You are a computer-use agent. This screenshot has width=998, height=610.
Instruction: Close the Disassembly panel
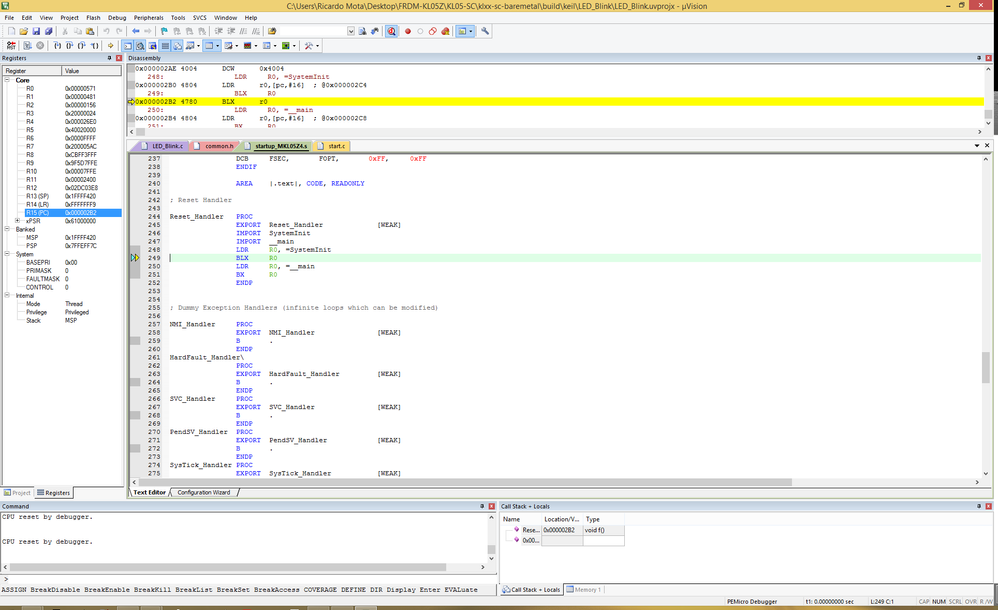click(x=988, y=58)
